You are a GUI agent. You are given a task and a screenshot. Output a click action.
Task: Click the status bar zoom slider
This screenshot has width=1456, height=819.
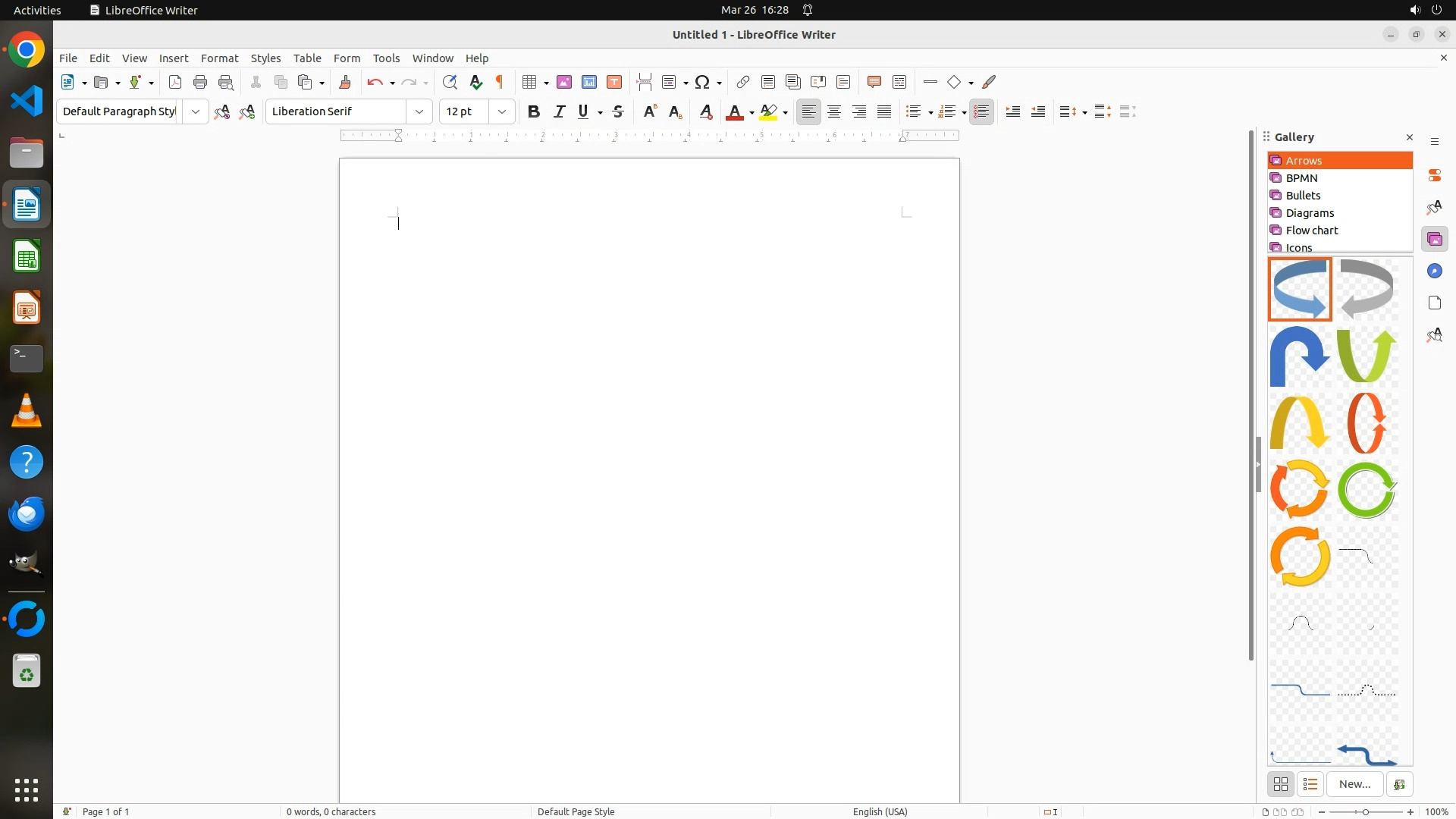click(x=1366, y=812)
